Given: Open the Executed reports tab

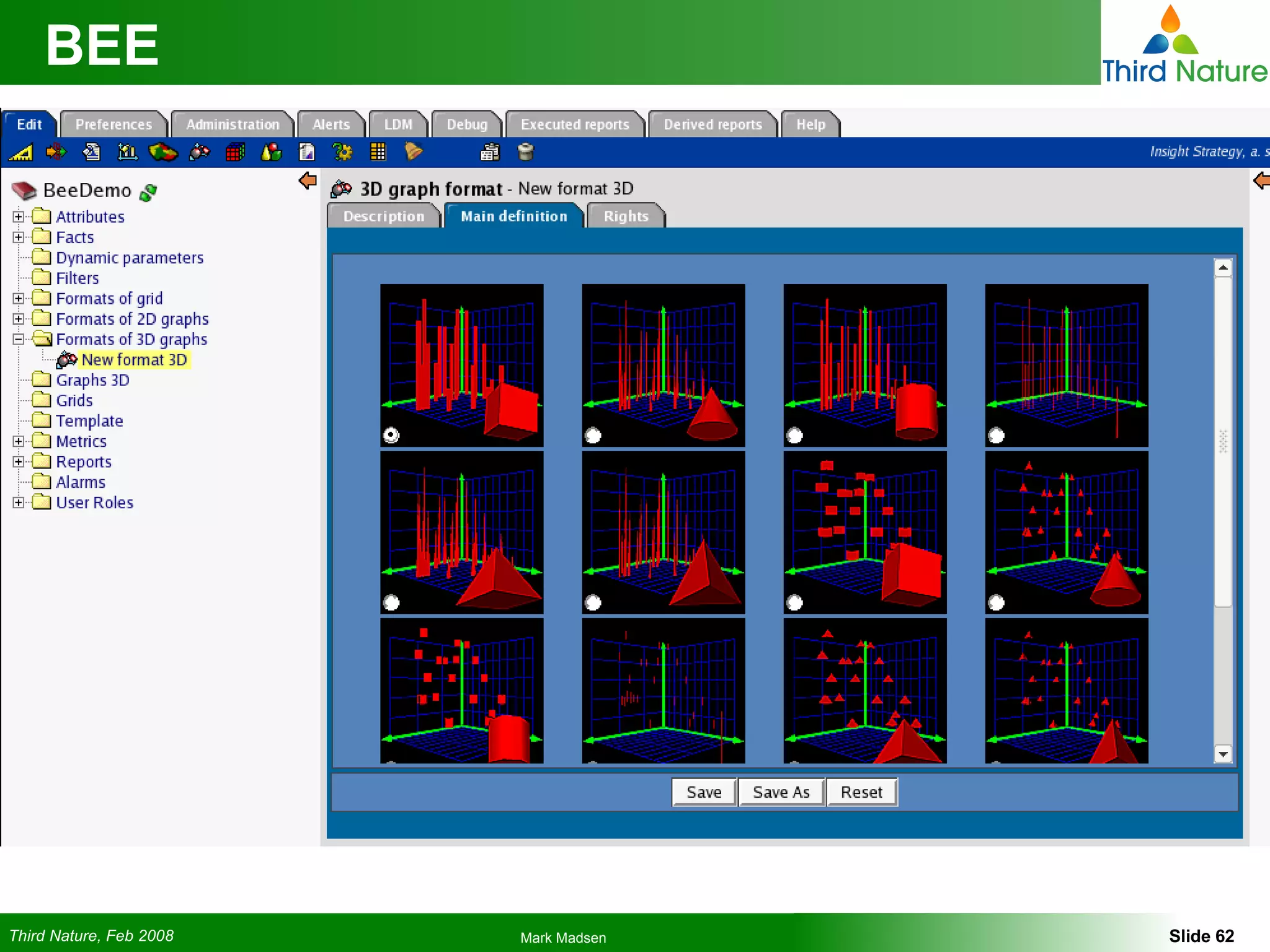Looking at the screenshot, I should pyautogui.click(x=575, y=125).
